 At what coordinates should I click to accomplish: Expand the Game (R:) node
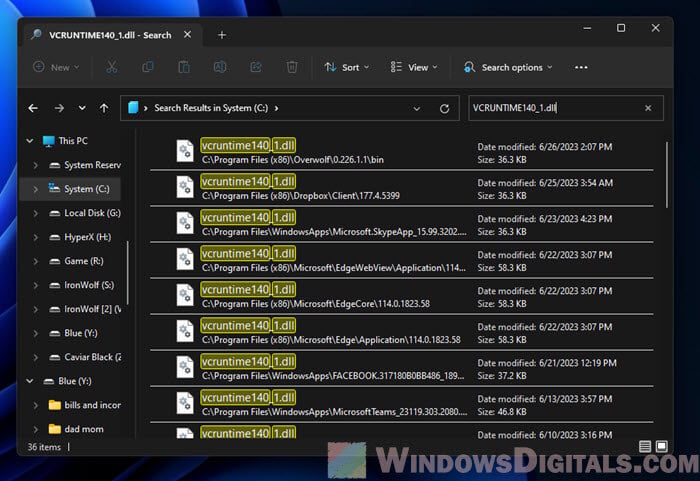pos(35,261)
